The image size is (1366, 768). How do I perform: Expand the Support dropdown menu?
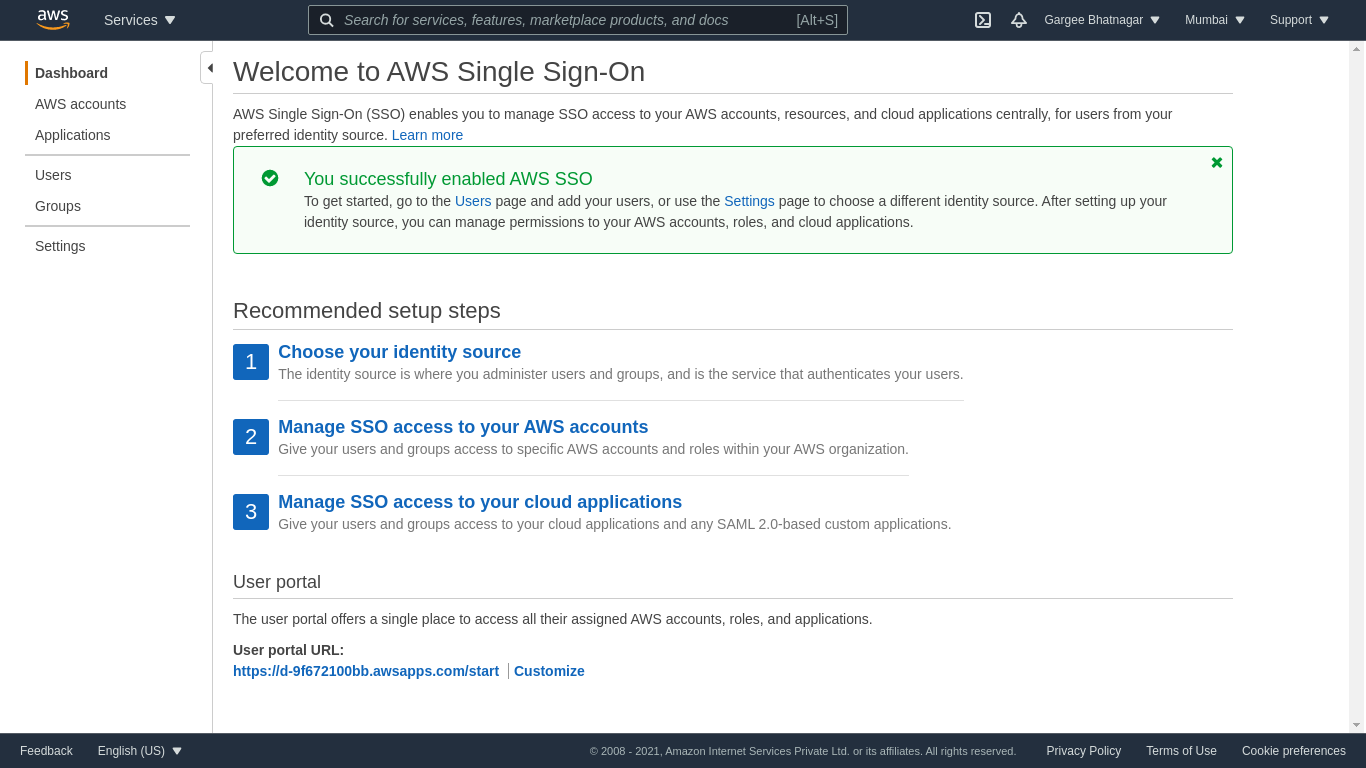1299,20
